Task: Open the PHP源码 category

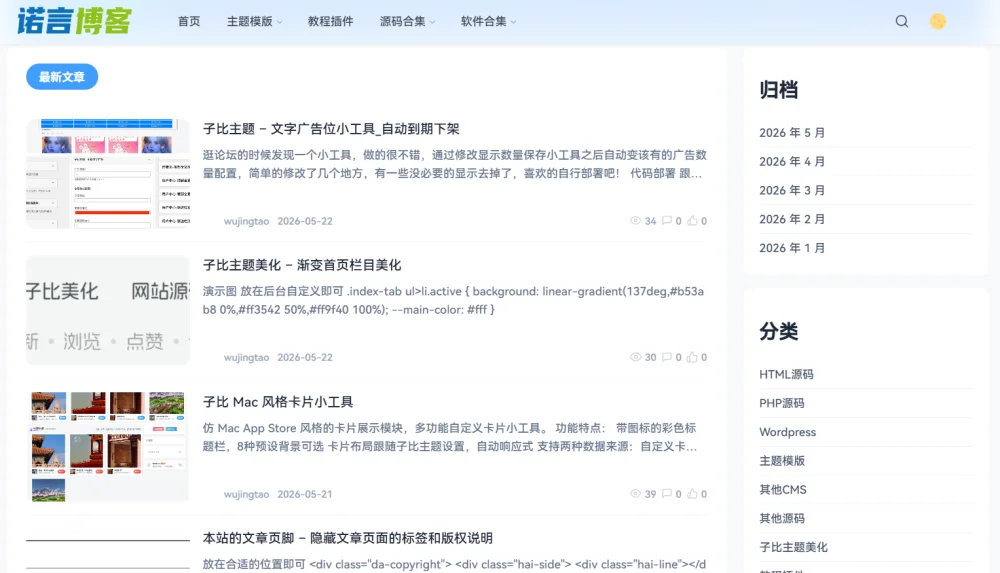Action: (782, 403)
